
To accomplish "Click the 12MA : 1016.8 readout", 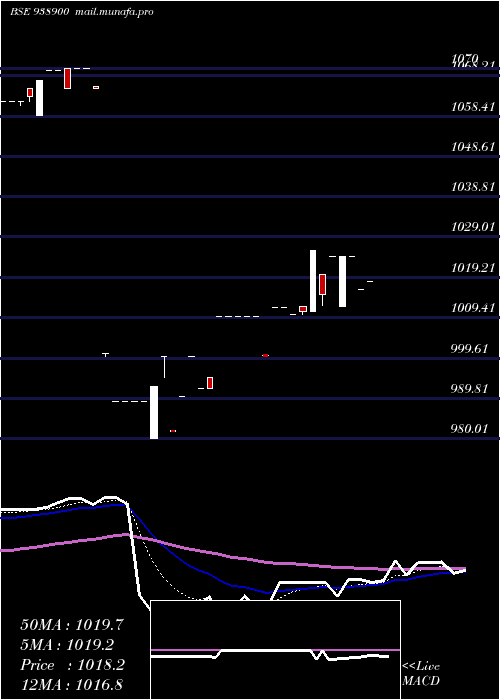I will coord(72,684).
